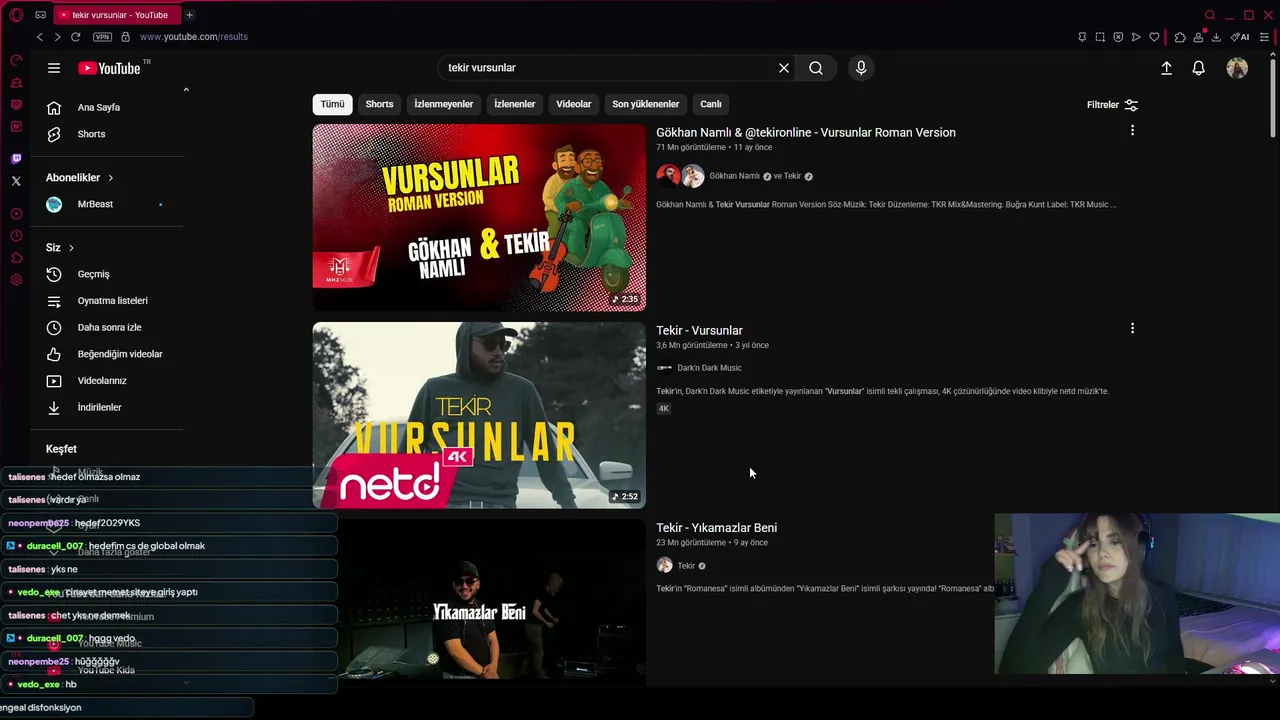Screen dimensions: 1280x720
Task: Click the sidebar scroll-up arrow
Action: pyautogui.click(x=186, y=90)
